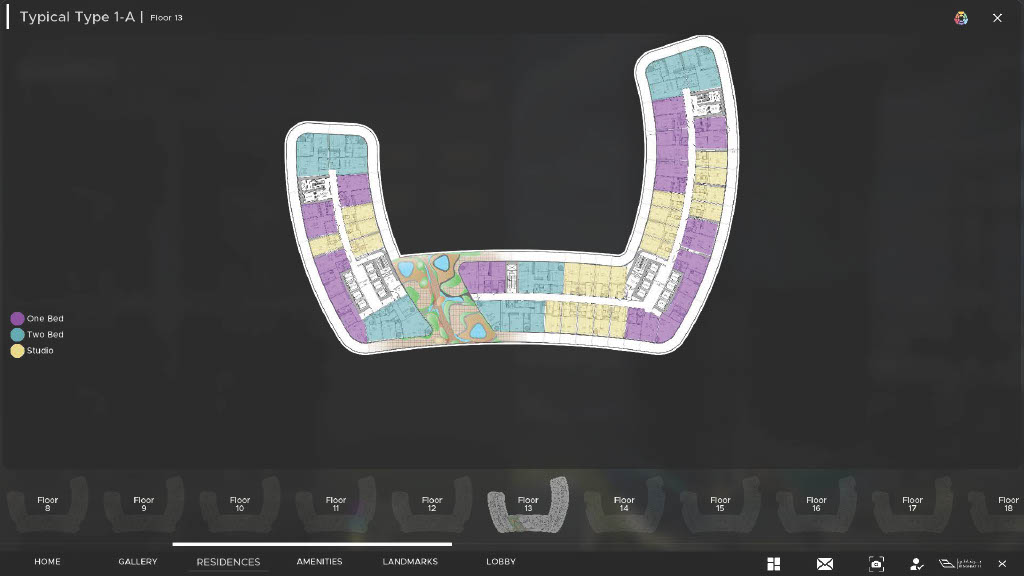The image size is (1024, 576).
Task: Select the Floor 8 thumbnail
Action: point(48,504)
